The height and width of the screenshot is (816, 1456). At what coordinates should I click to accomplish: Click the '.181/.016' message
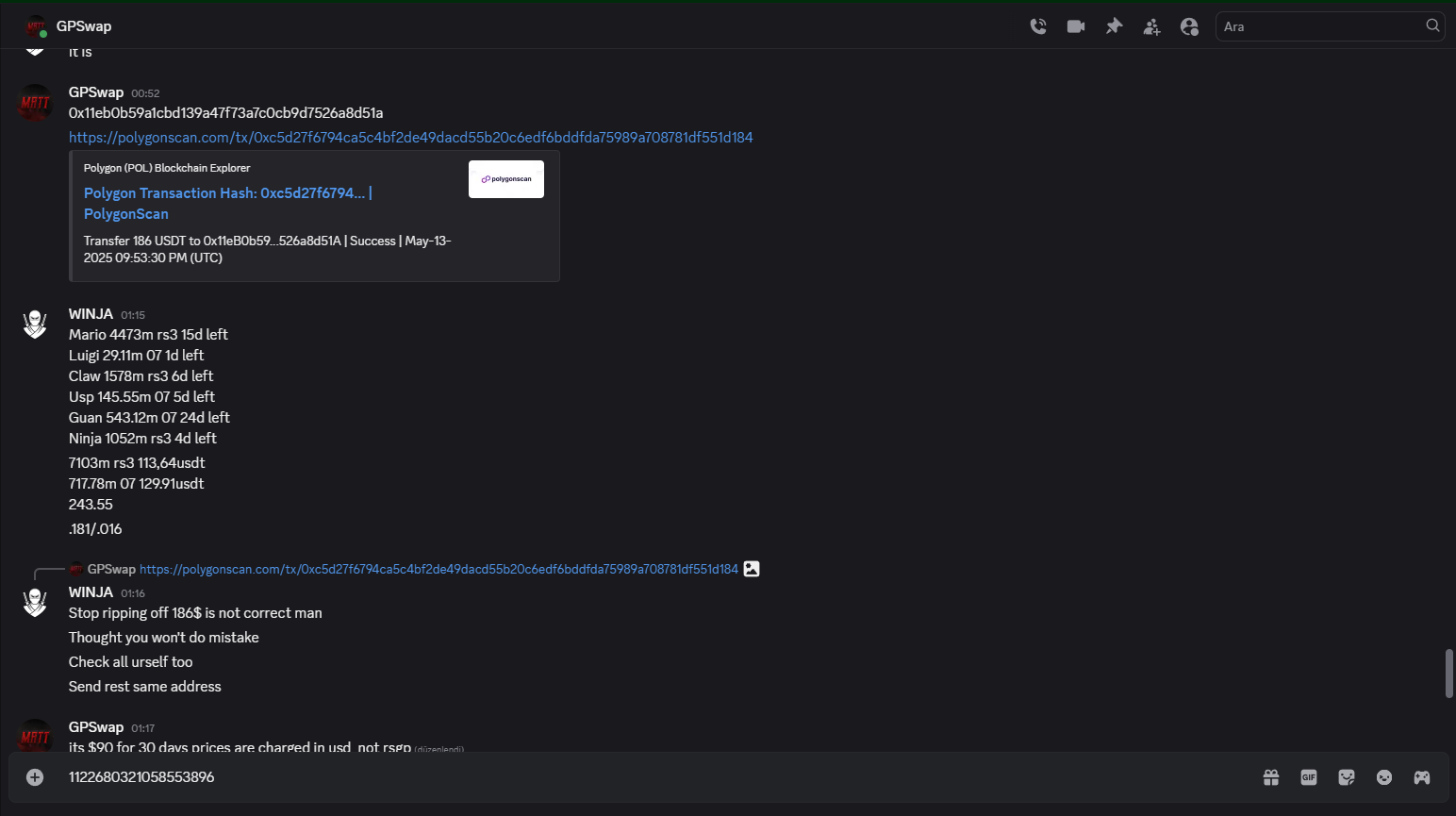(x=95, y=529)
